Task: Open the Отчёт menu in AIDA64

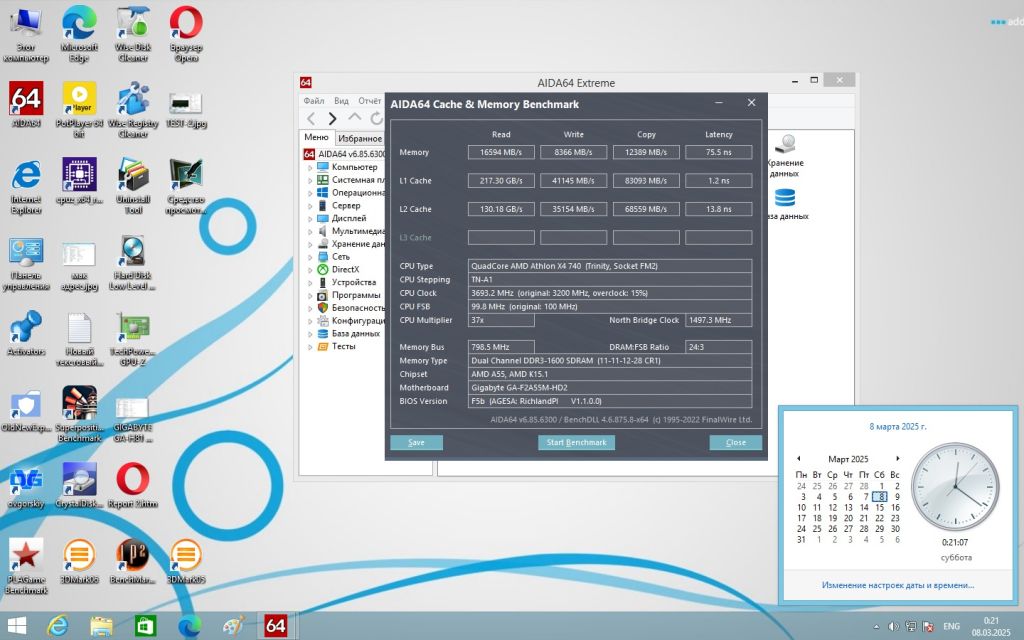Action: pos(370,101)
